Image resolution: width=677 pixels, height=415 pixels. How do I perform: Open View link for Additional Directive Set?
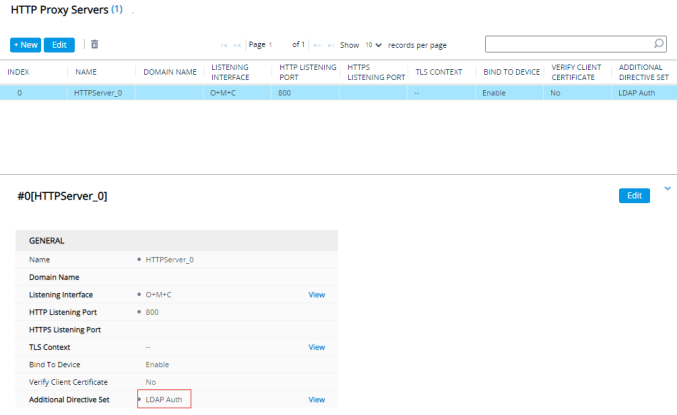tap(316, 399)
